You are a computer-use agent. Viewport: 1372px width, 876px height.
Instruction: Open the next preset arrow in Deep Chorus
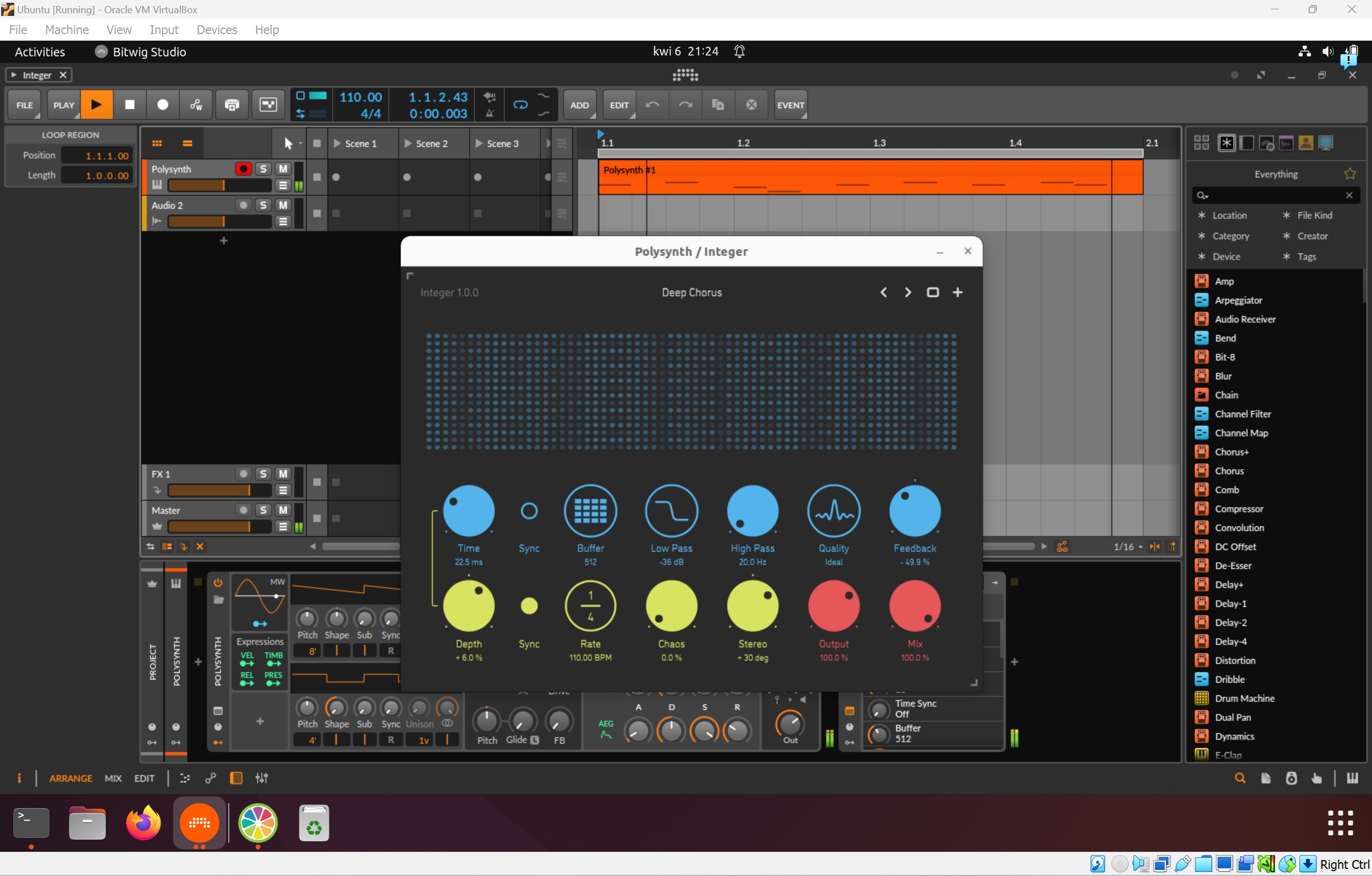click(907, 292)
